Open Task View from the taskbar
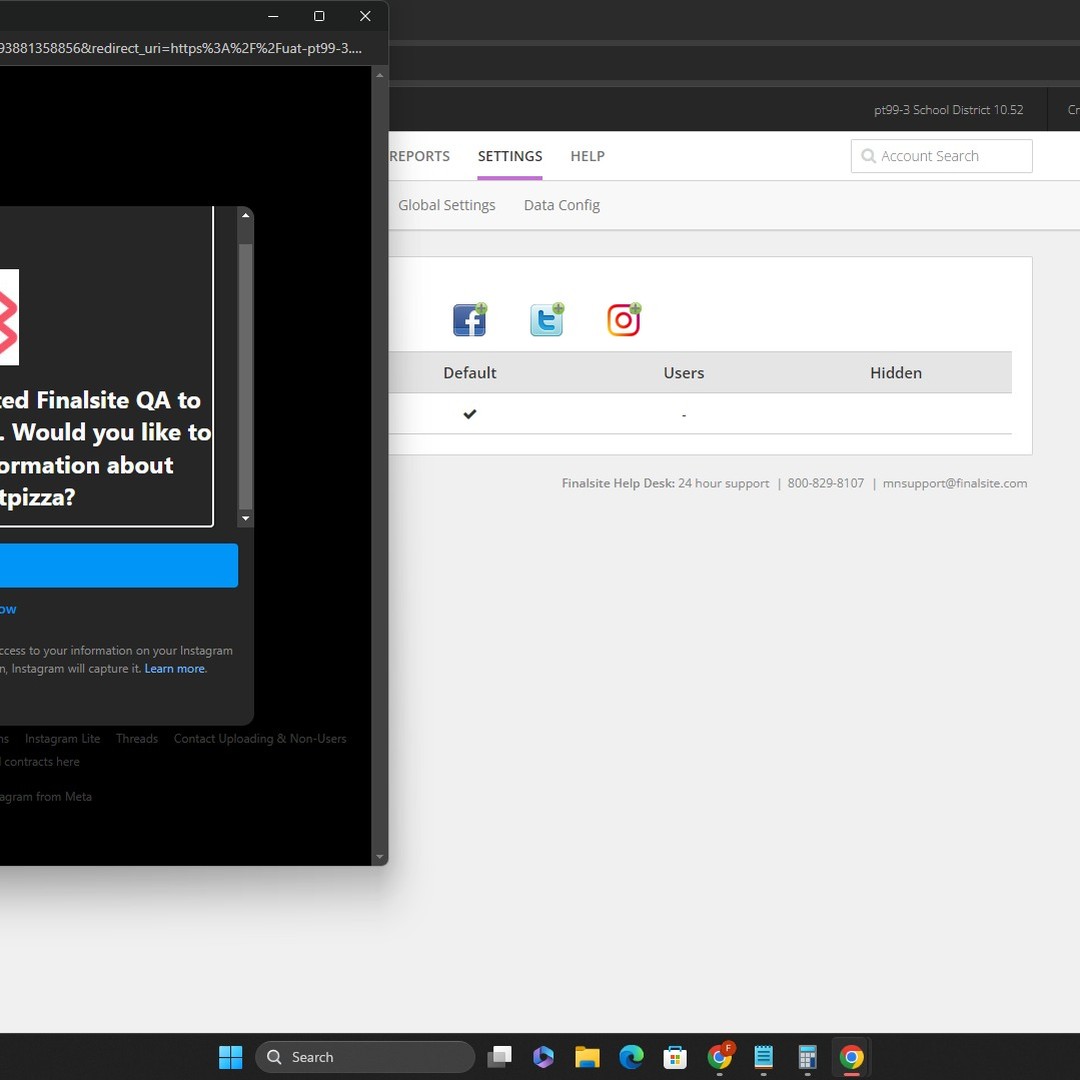The width and height of the screenshot is (1080, 1080). (x=499, y=1057)
